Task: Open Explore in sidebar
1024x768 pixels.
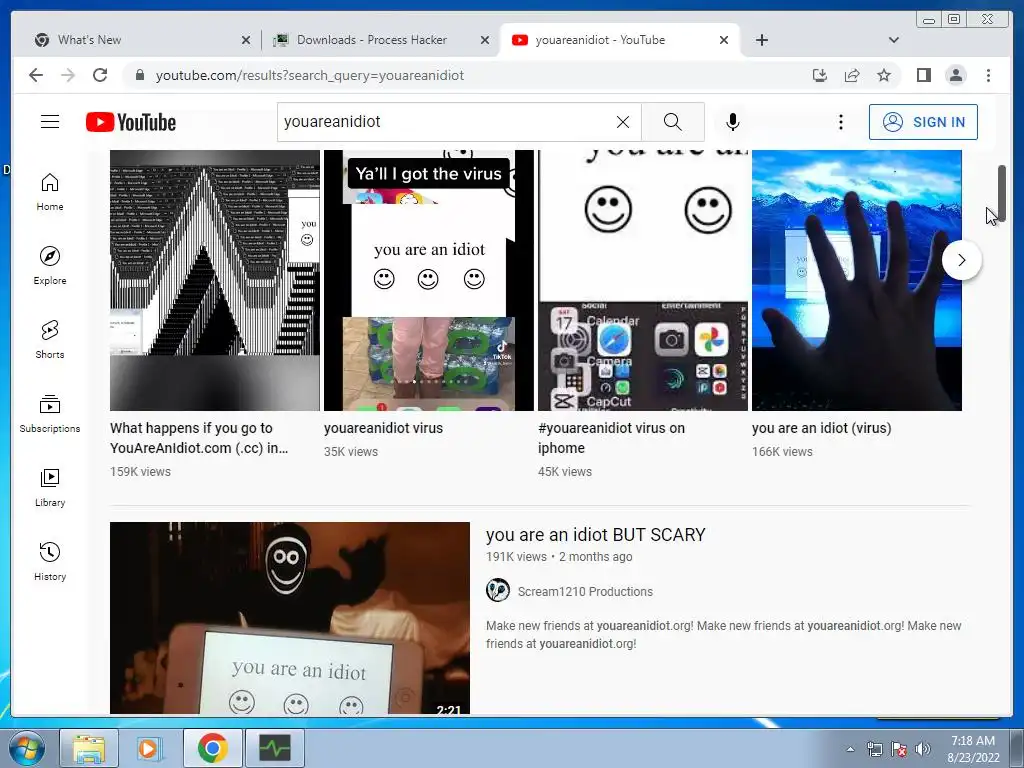Action: tap(50, 266)
